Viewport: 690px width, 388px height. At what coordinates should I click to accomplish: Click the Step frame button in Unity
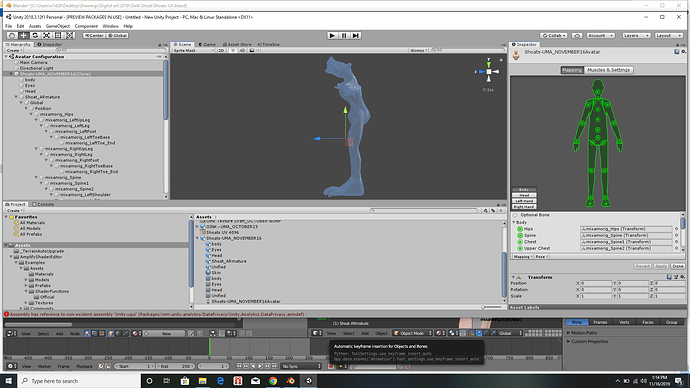pyautogui.click(x=356, y=35)
